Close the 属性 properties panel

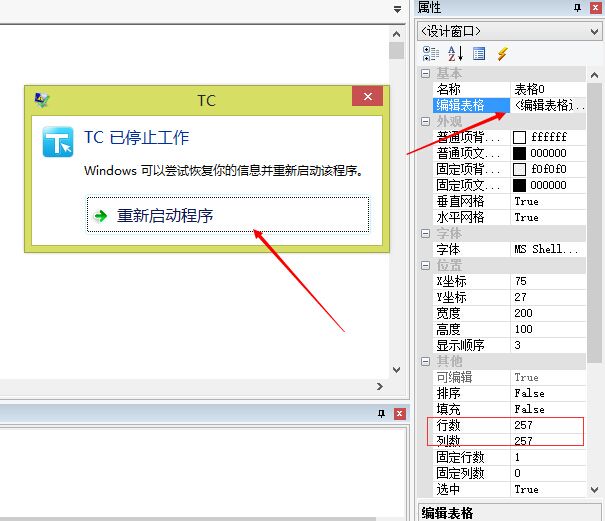[x=595, y=7]
